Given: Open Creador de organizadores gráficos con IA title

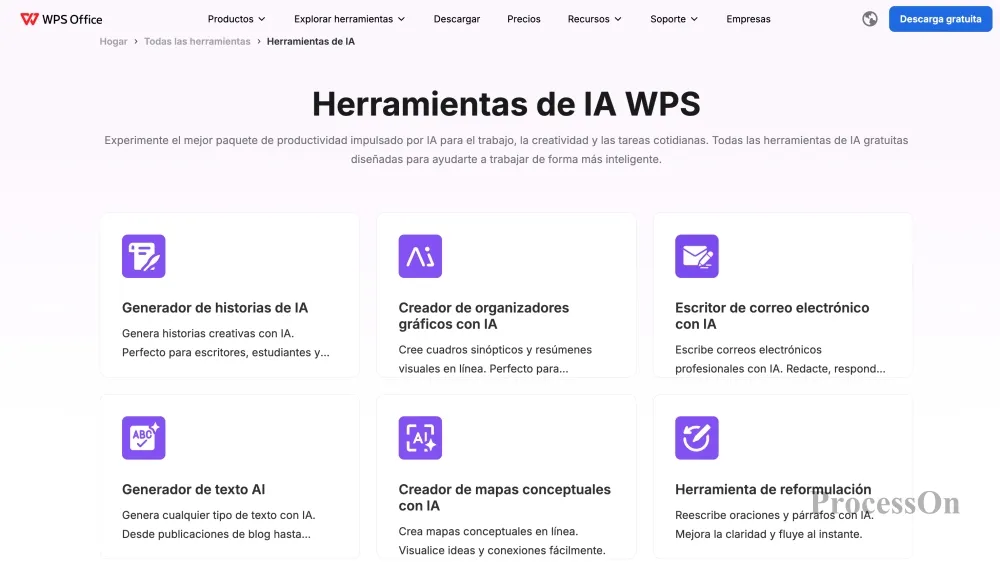Looking at the screenshot, I should 483,316.
